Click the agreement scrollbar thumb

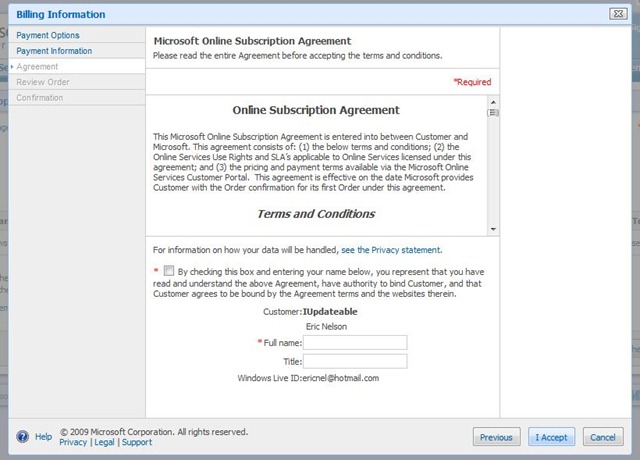point(493,113)
